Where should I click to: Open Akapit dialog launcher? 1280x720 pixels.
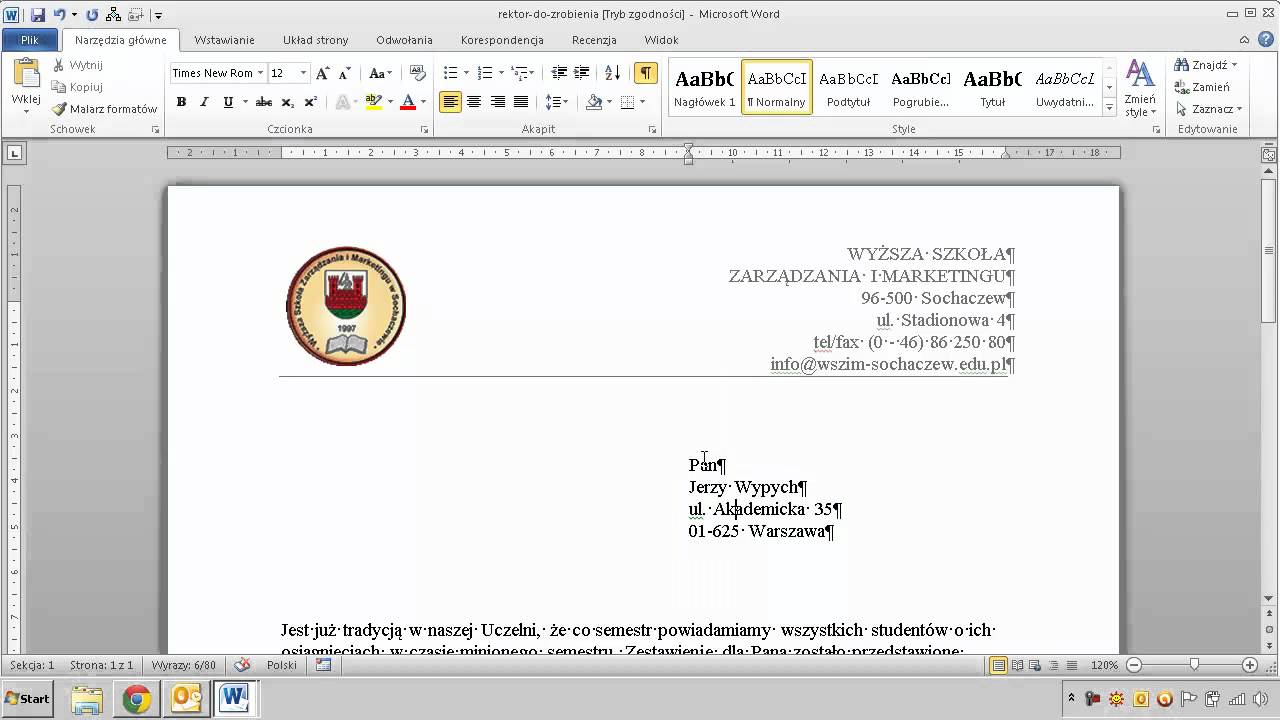(653, 130)
